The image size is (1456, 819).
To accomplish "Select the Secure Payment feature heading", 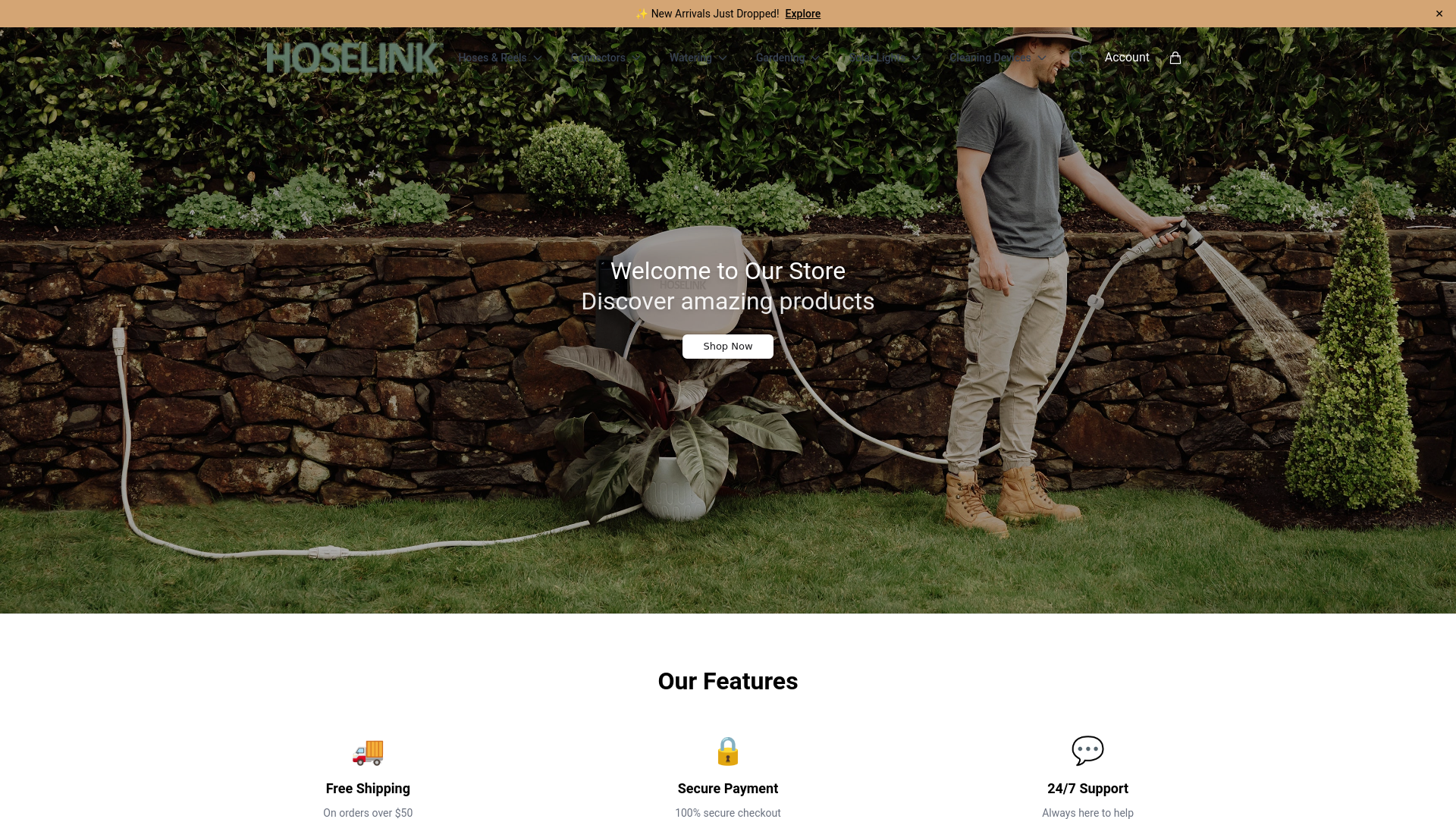I will point(727,789).
